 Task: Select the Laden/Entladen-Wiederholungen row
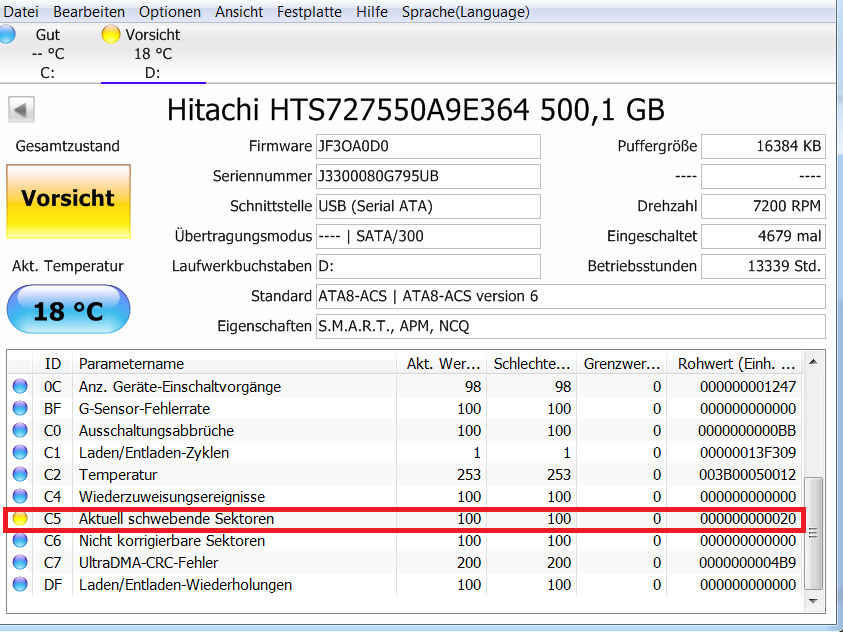pos(404,585)
